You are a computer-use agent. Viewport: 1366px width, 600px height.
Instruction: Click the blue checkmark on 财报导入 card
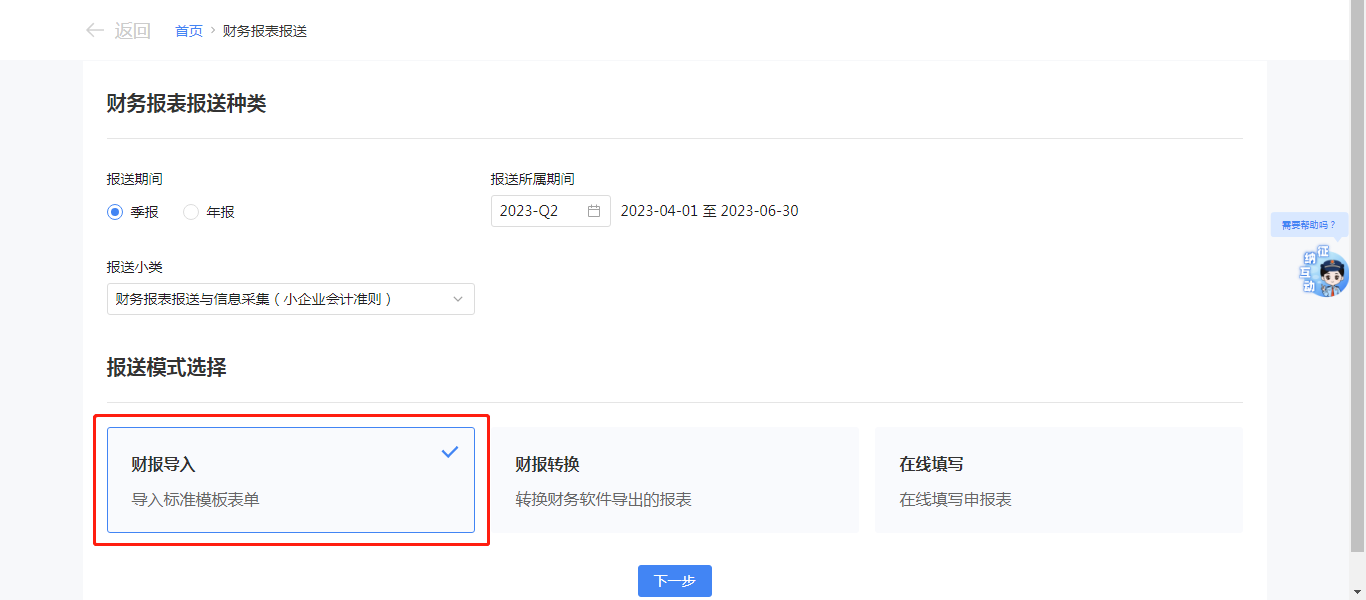(x=450, y=452)
